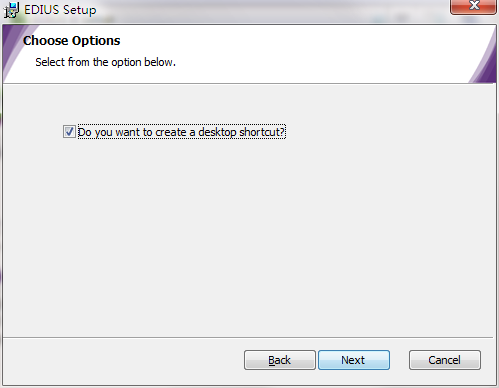The image size is (499, 388).
Task: Go to the previous step with Back
Action: click(280, 360)
